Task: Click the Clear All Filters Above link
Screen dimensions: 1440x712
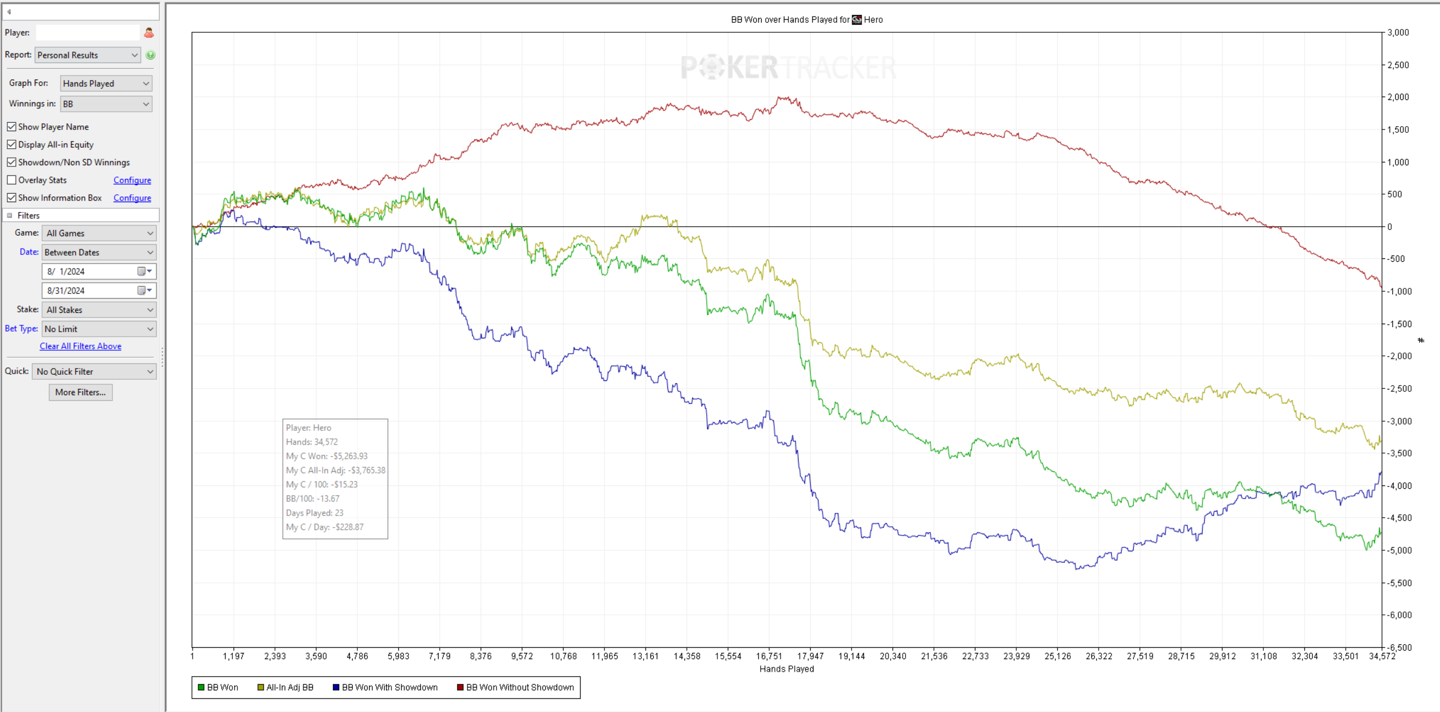Action: coord(80,347)
